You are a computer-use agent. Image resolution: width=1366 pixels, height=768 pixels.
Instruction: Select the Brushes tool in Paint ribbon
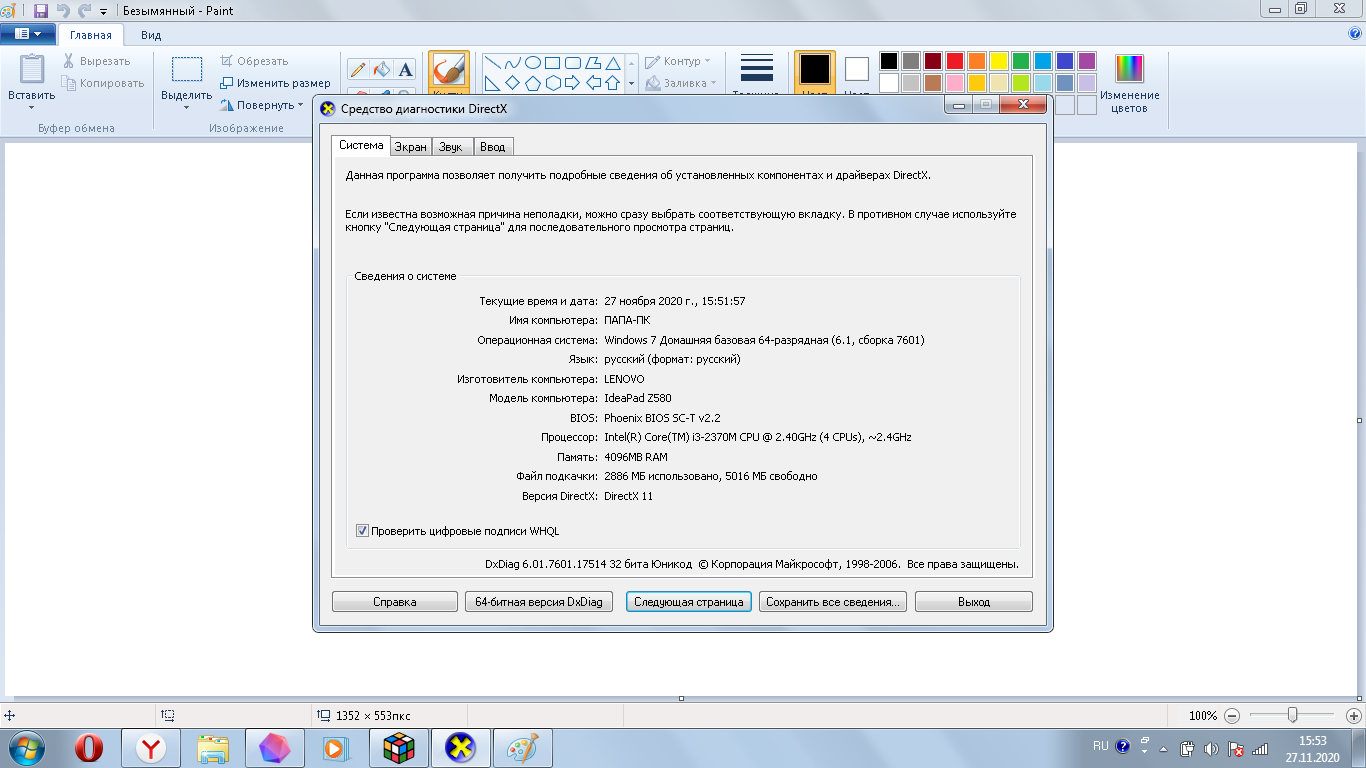449,72
